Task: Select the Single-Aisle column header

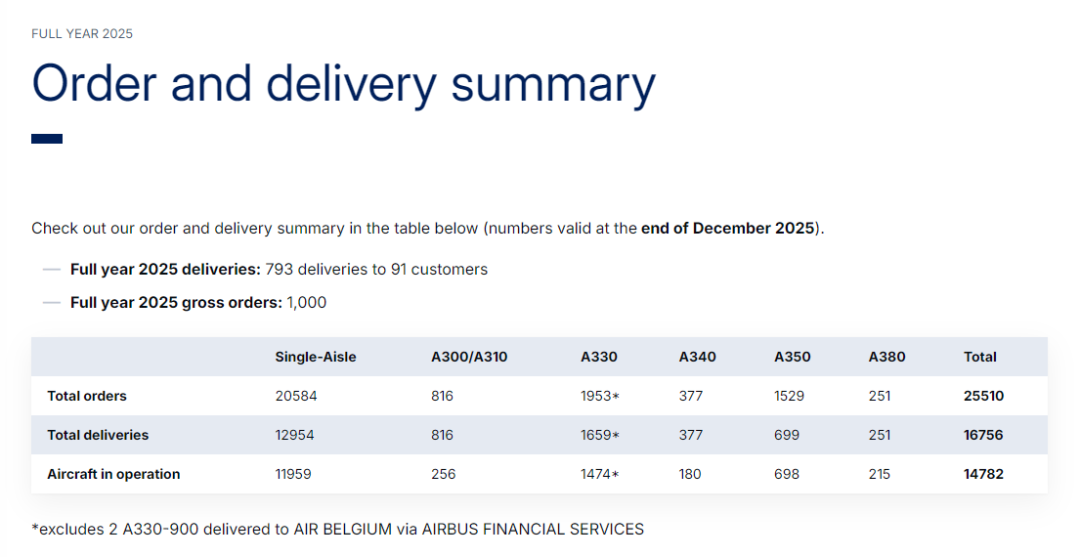Action: pos(315,357)
